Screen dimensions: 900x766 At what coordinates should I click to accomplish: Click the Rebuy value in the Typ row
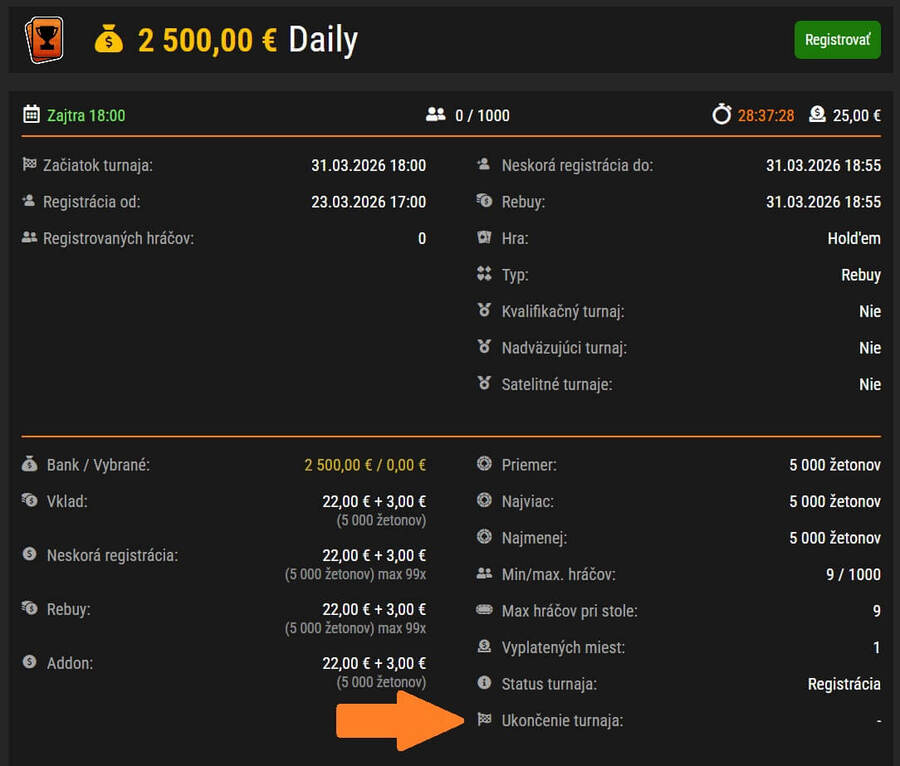[860, 275]
